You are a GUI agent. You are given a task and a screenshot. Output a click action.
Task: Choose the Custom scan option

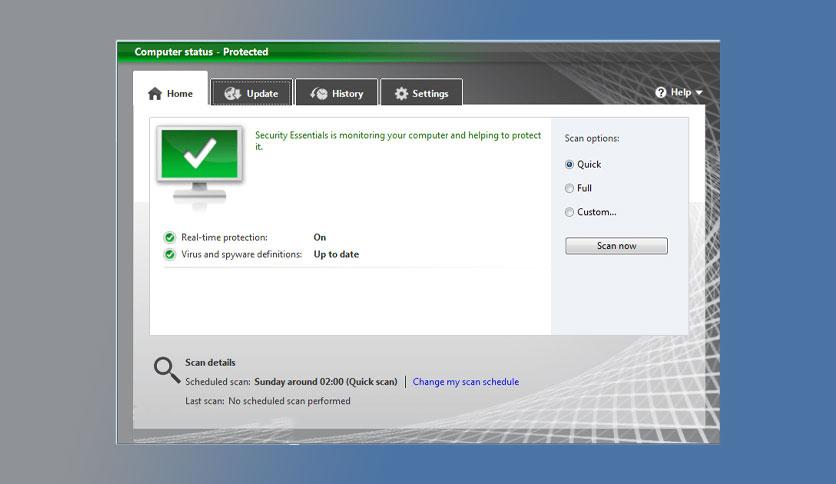pos(570,212)
